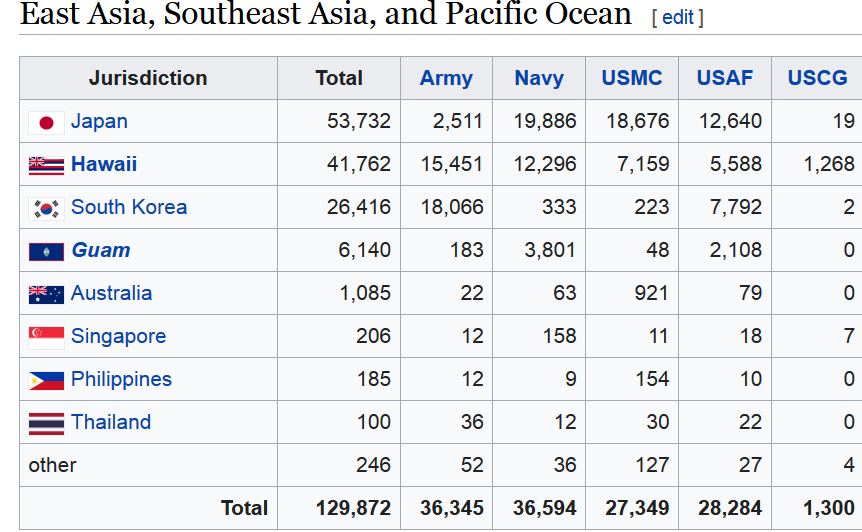Select the Army total 36,345
This screenshot has height=532, width=862.
(x=452, y=508)
